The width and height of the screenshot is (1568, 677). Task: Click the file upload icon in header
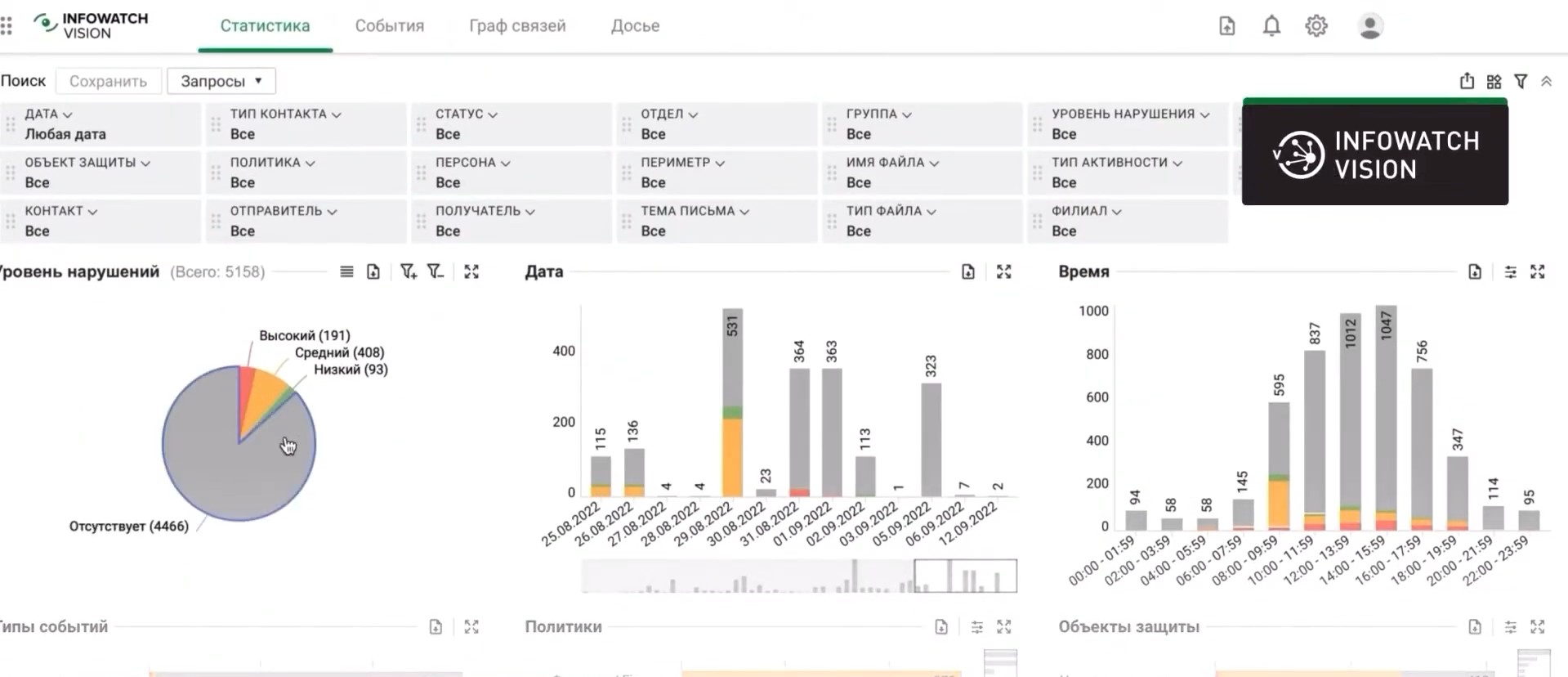[1226, 26]
